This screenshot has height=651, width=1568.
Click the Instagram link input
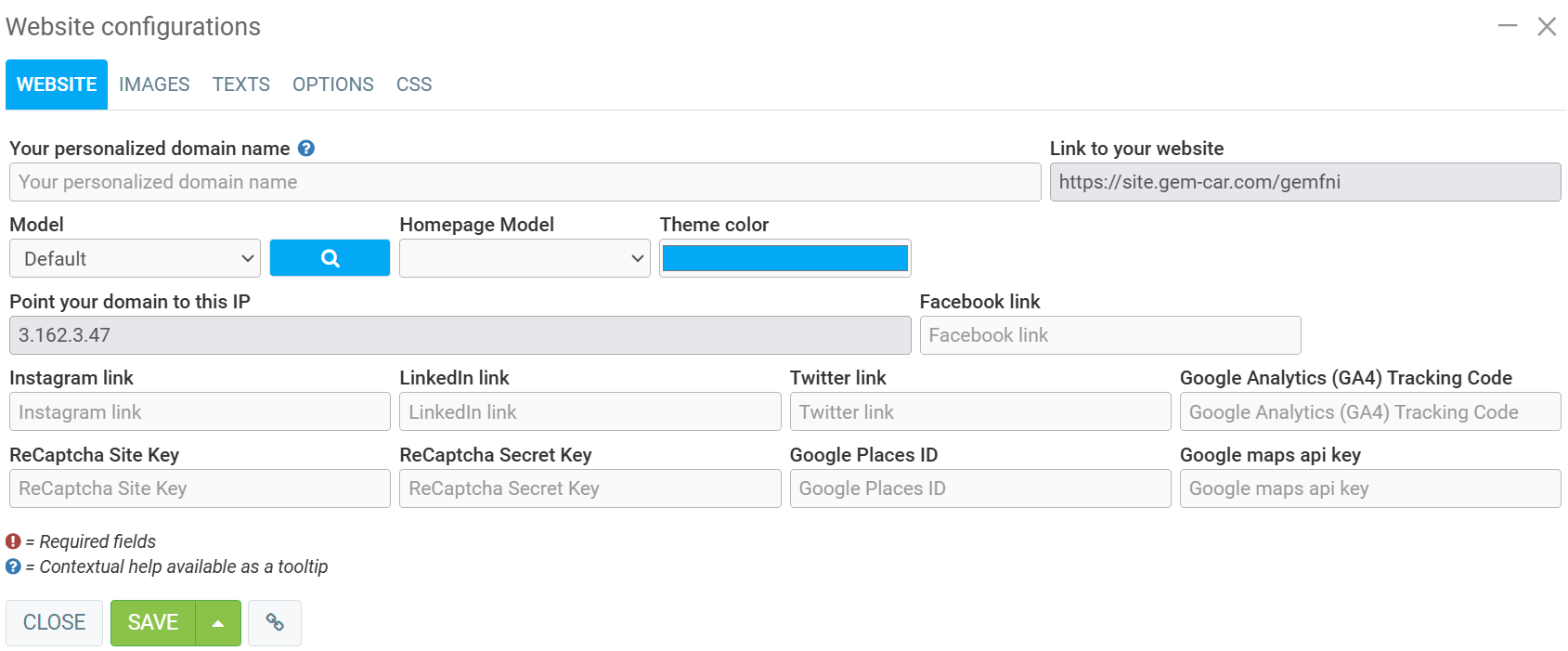[200, 412]
